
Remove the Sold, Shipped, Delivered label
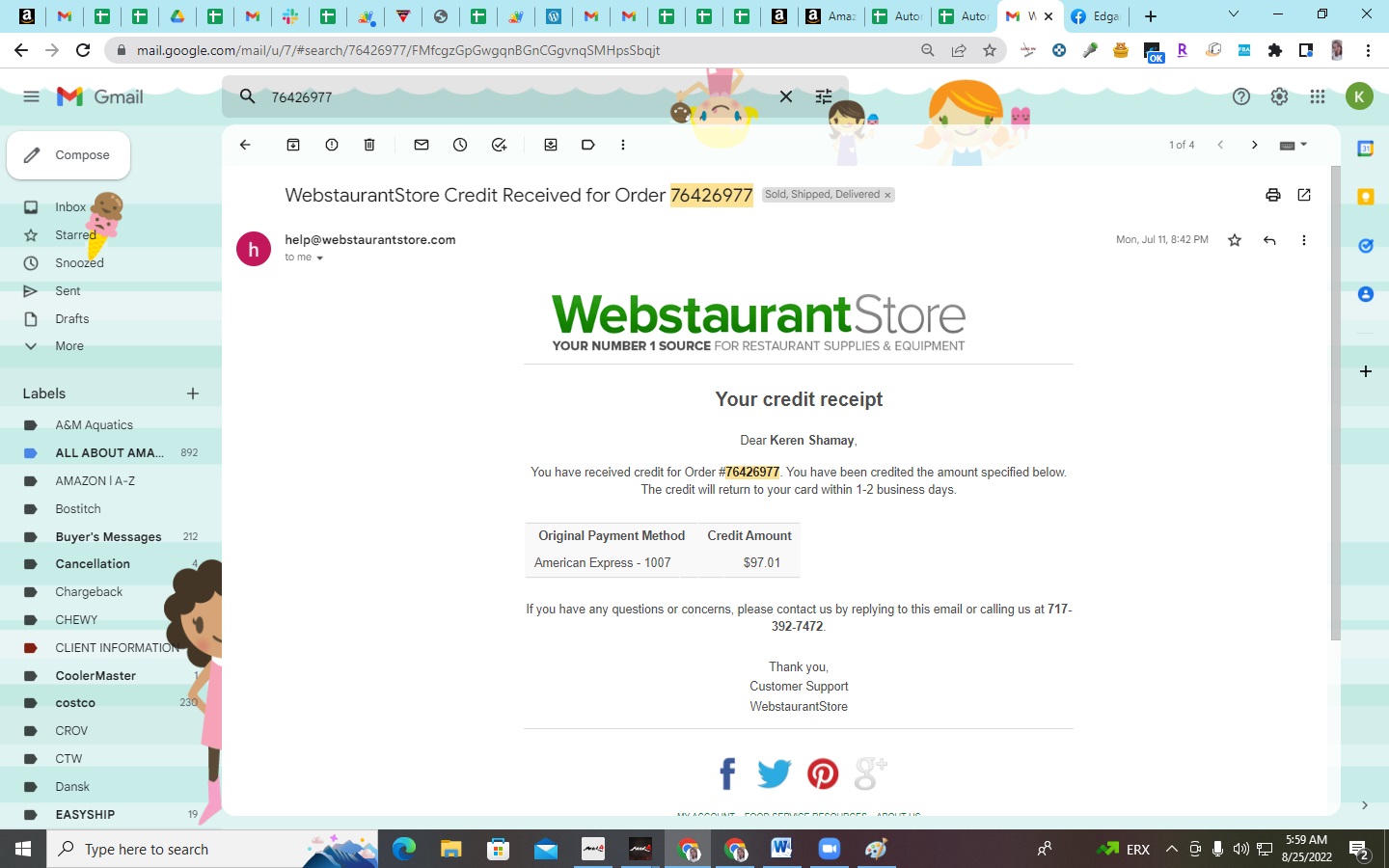[887, 195]
